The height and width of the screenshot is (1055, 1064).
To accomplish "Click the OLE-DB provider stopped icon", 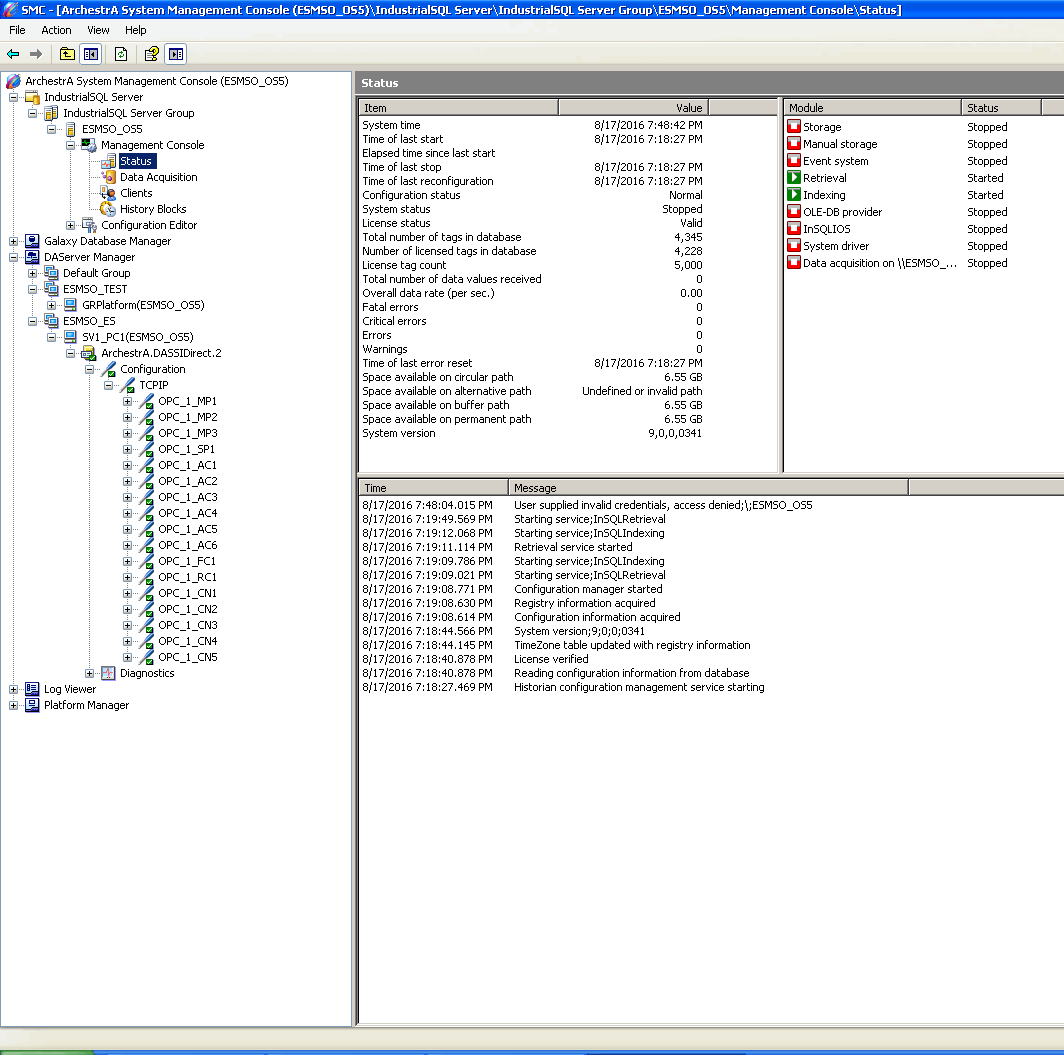I will (793, 211).
